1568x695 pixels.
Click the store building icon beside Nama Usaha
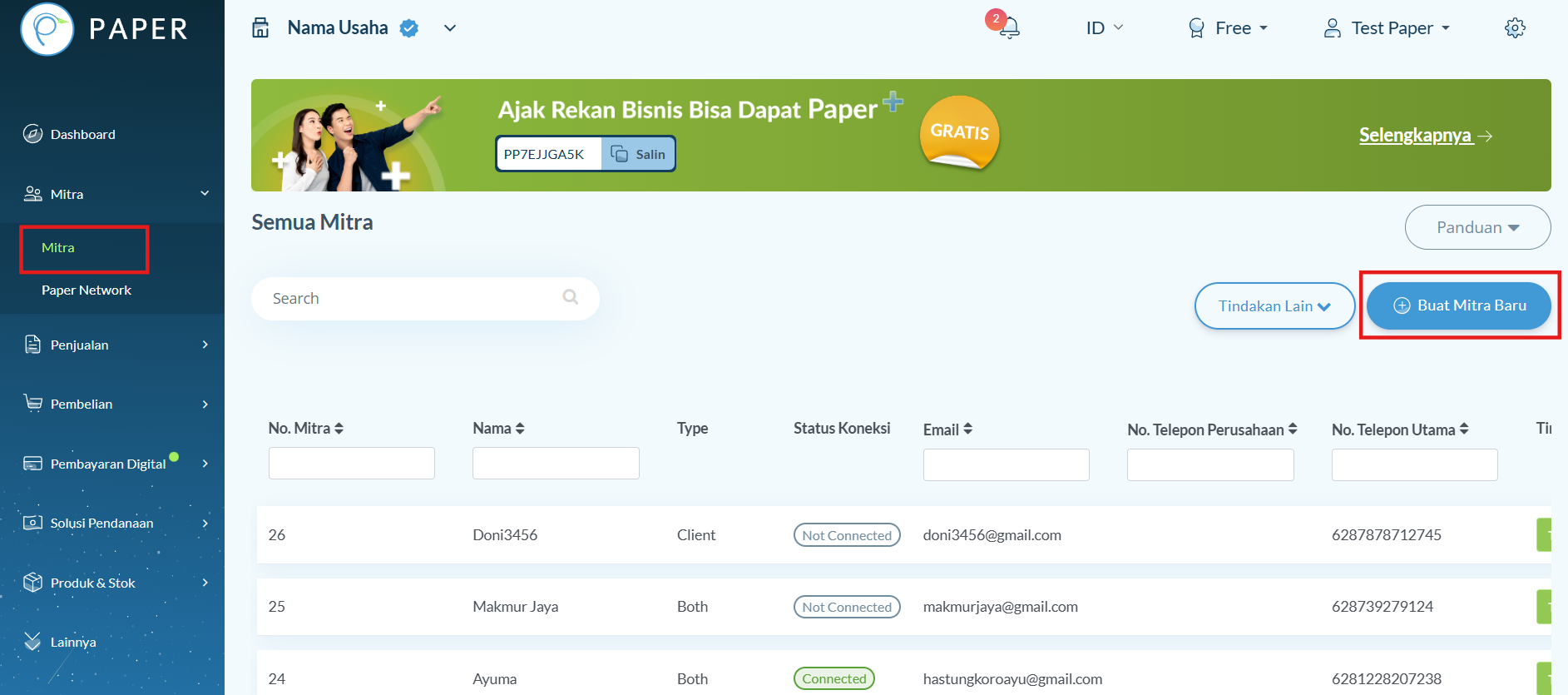click(x=260, y=28)
